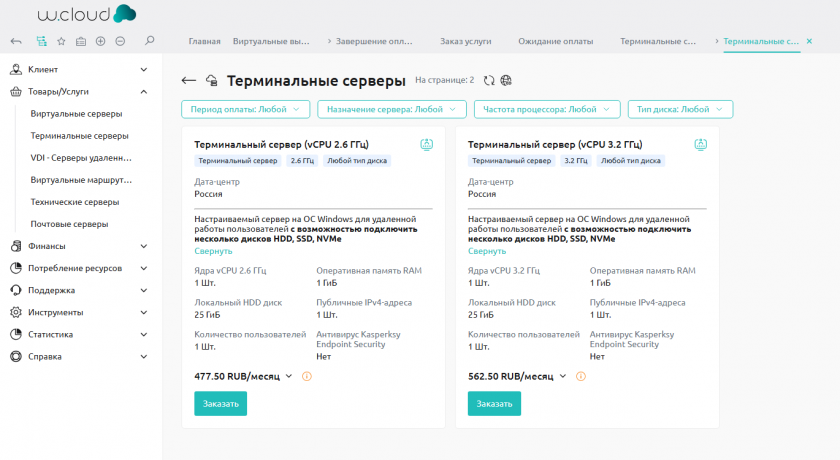Click the info icon next to 477.50 RUB price
The image size is (840, 460).
click(x=306, y=376)
